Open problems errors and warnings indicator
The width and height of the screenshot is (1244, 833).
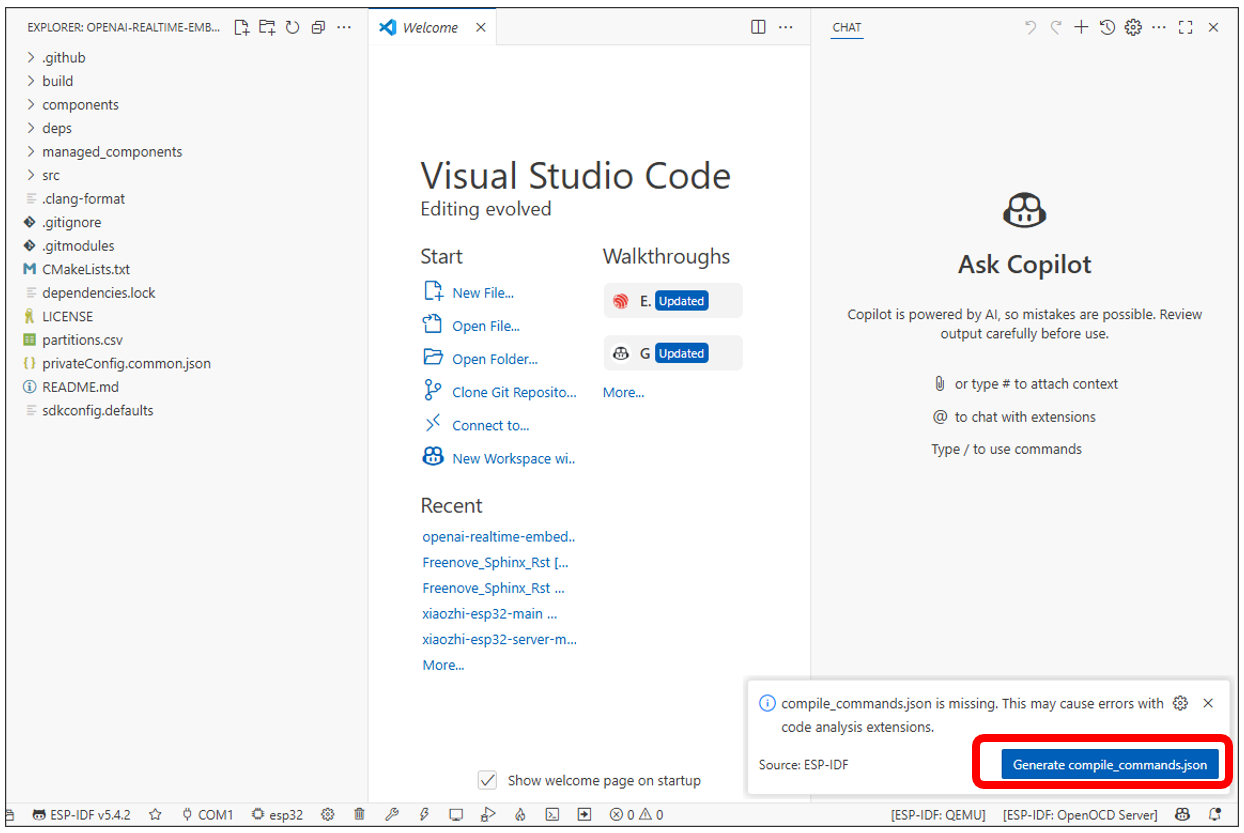(x=637, y=815)
